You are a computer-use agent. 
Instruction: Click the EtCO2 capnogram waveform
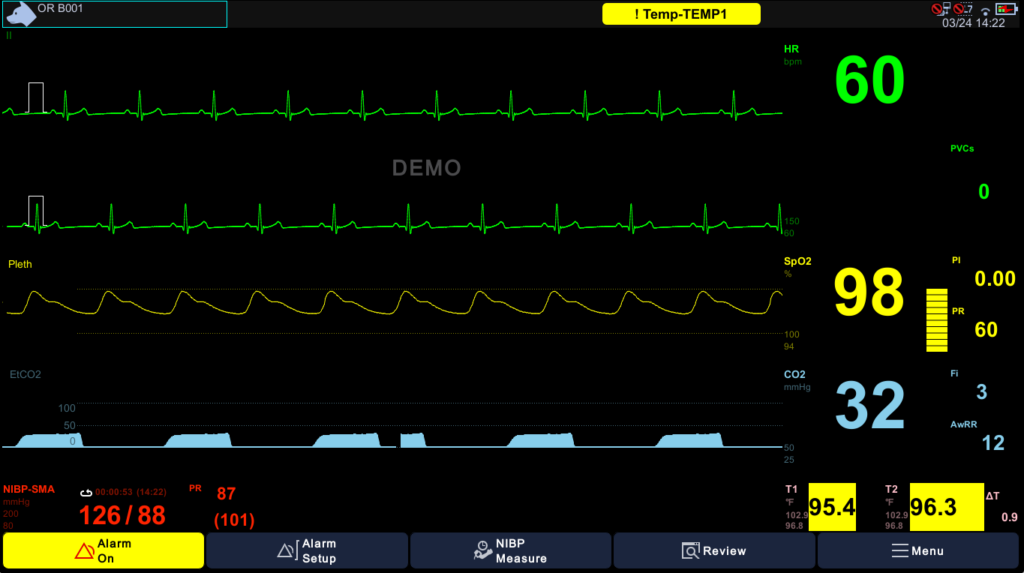point(392,440)
